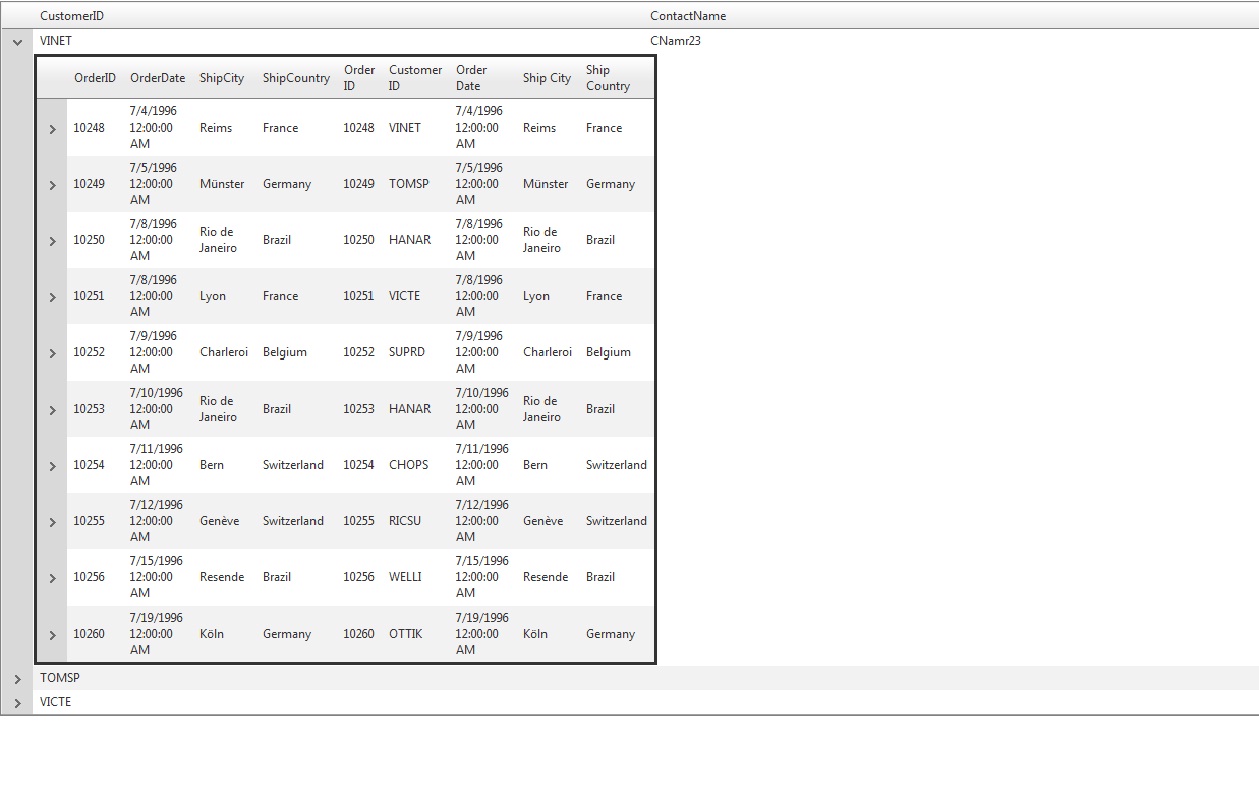Screen dimensions: 1259x812
Task: Click the "OrderID" nested column header
Action: (x=95, y=78)
